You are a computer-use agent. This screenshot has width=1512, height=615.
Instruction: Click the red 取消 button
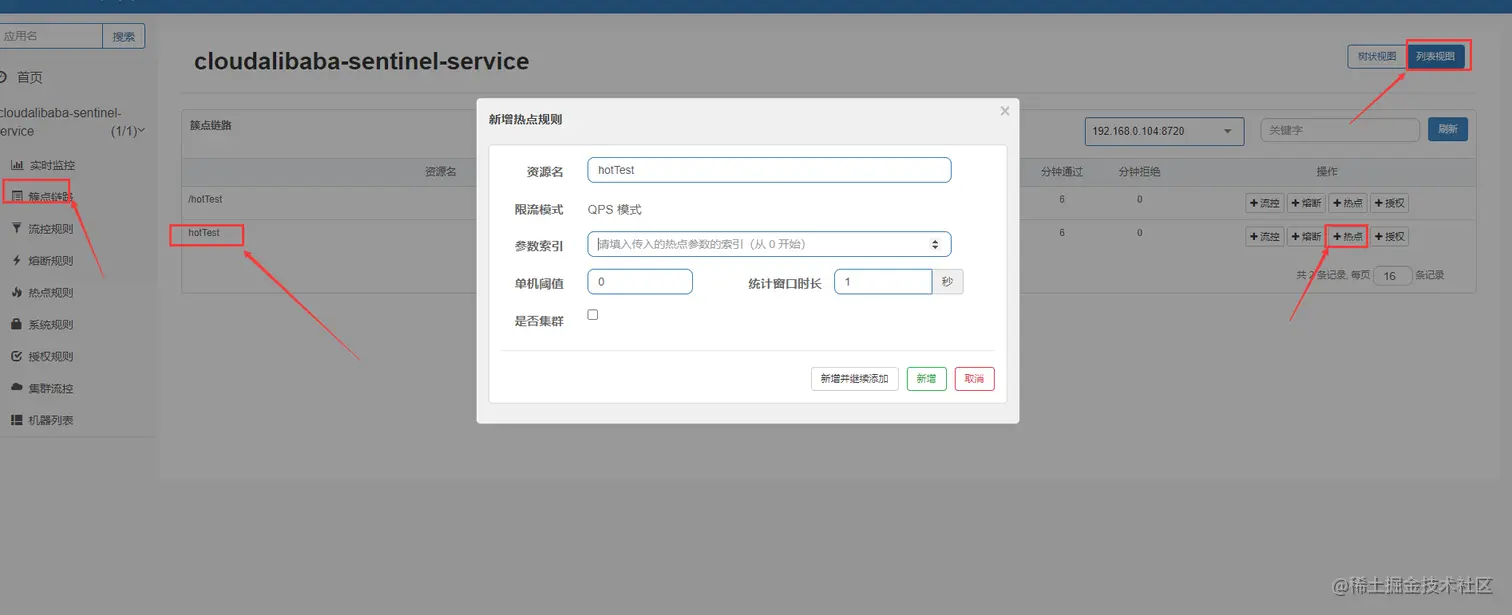(975, 379)
